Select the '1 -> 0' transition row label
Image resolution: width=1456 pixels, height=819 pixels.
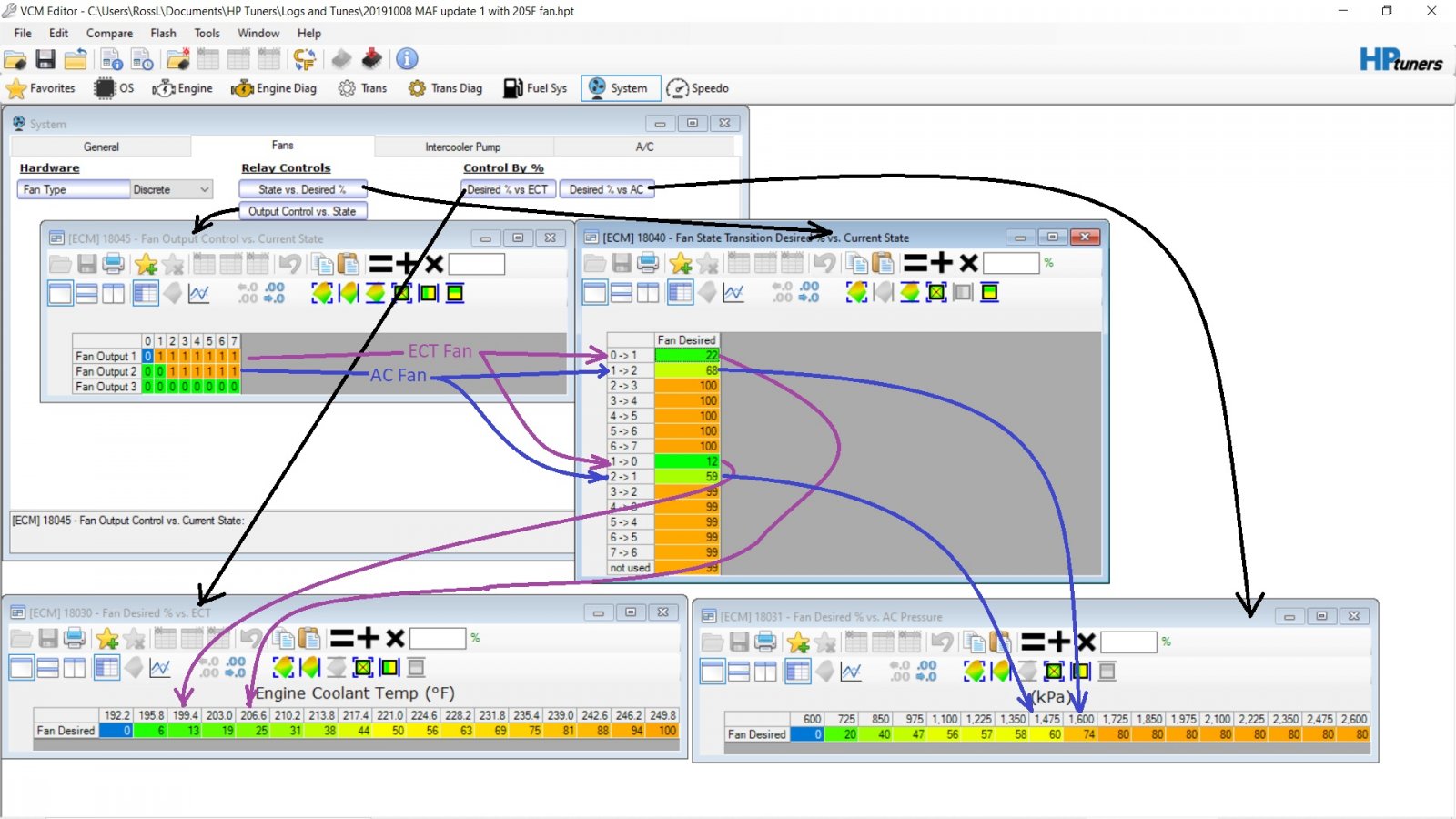[631, 461]
